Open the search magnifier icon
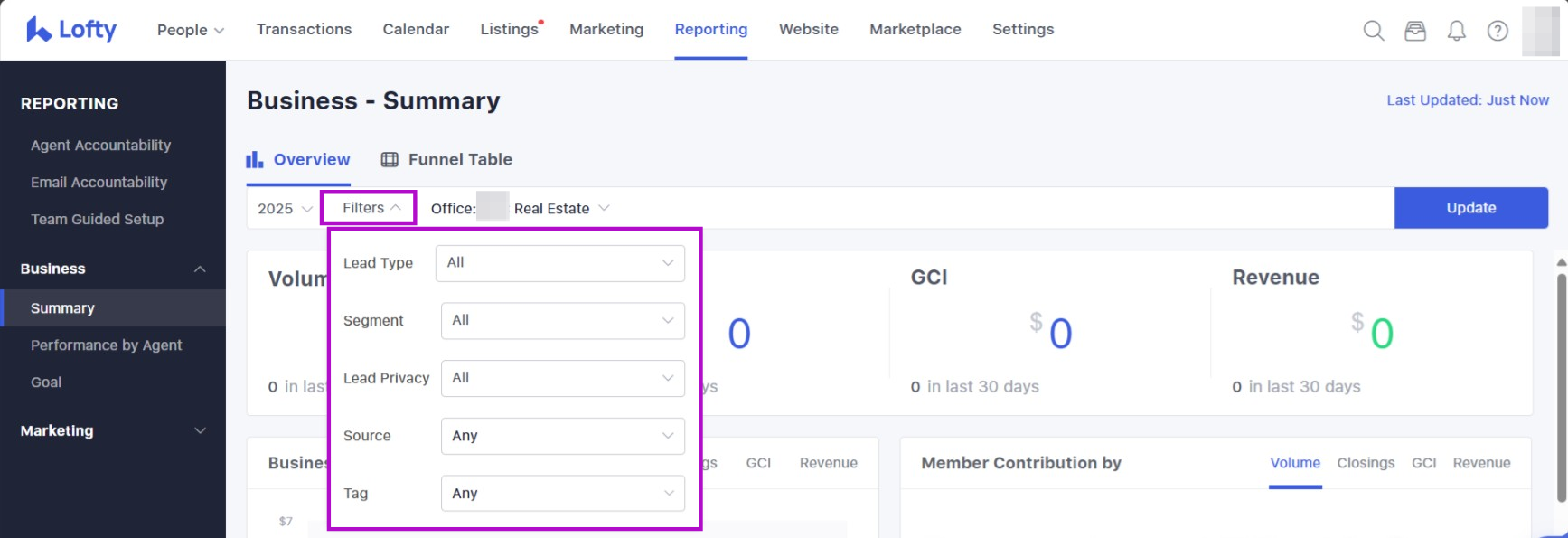This screenshot has height=538, width=1568. point(1373,31)
